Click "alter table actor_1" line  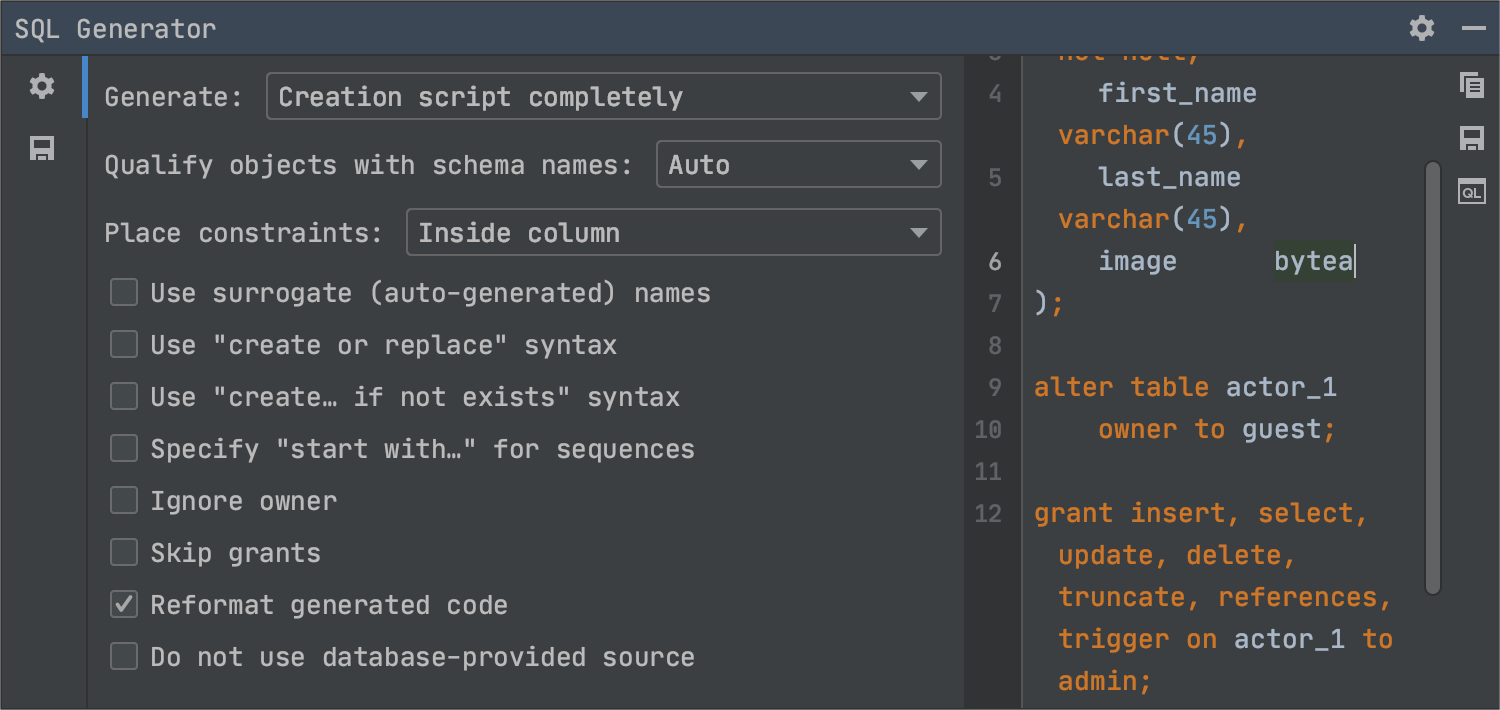click(x=1185, y=388)
